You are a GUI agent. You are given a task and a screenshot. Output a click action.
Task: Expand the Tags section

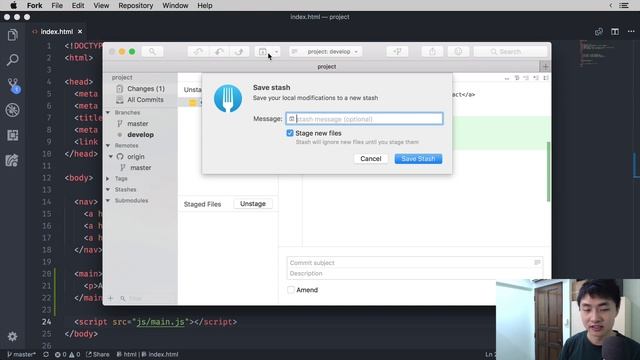[108, 178]
